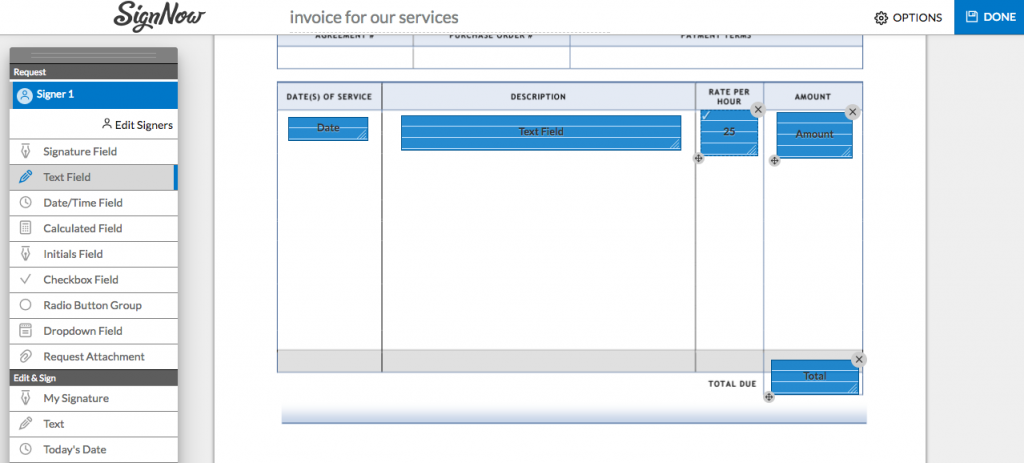Open the Options settings menu
Image resolution: width=1024 pixels, height=463 pixels.
908,18
